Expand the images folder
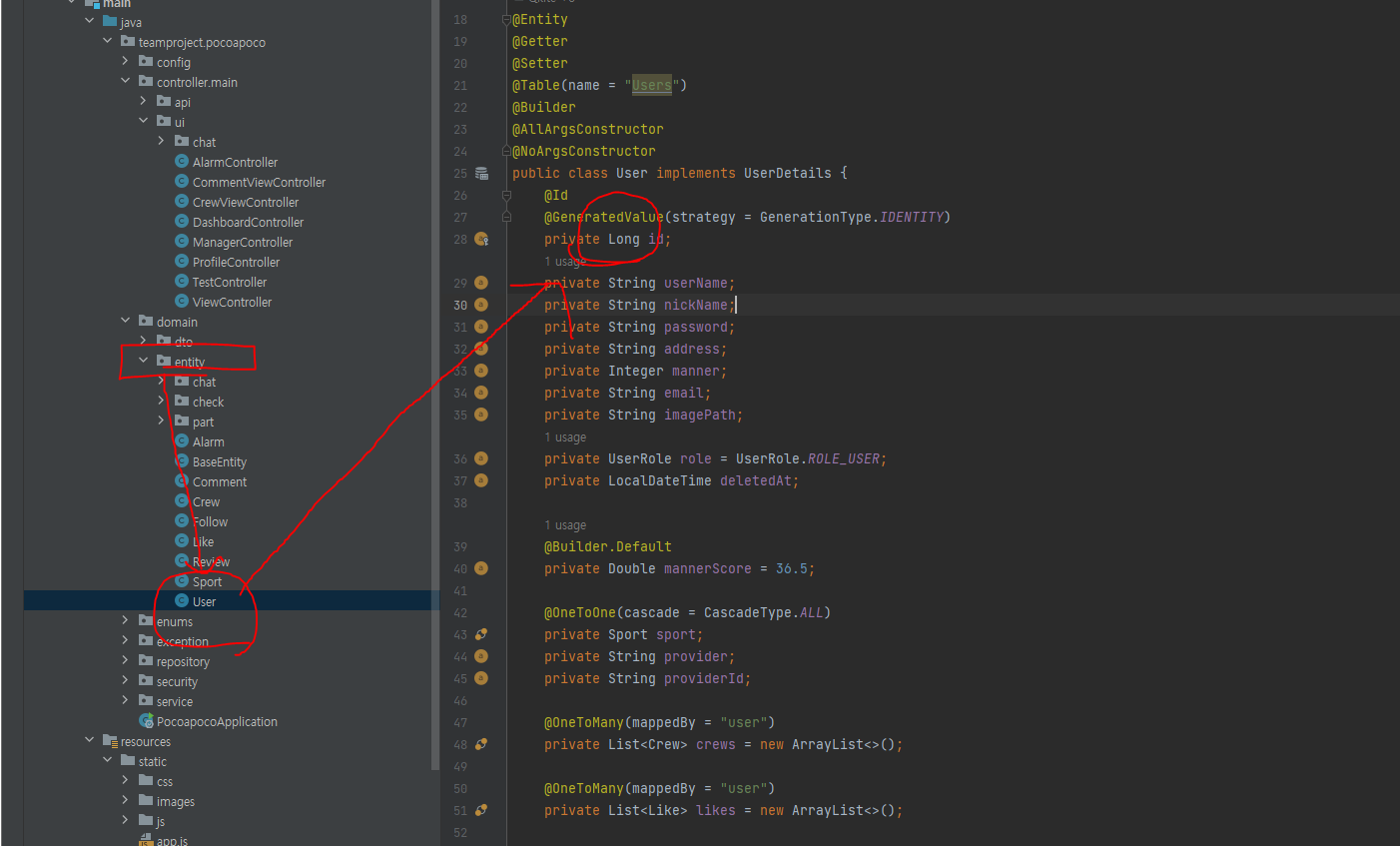This screenshot has height=846, width=1400. [126, 800]
